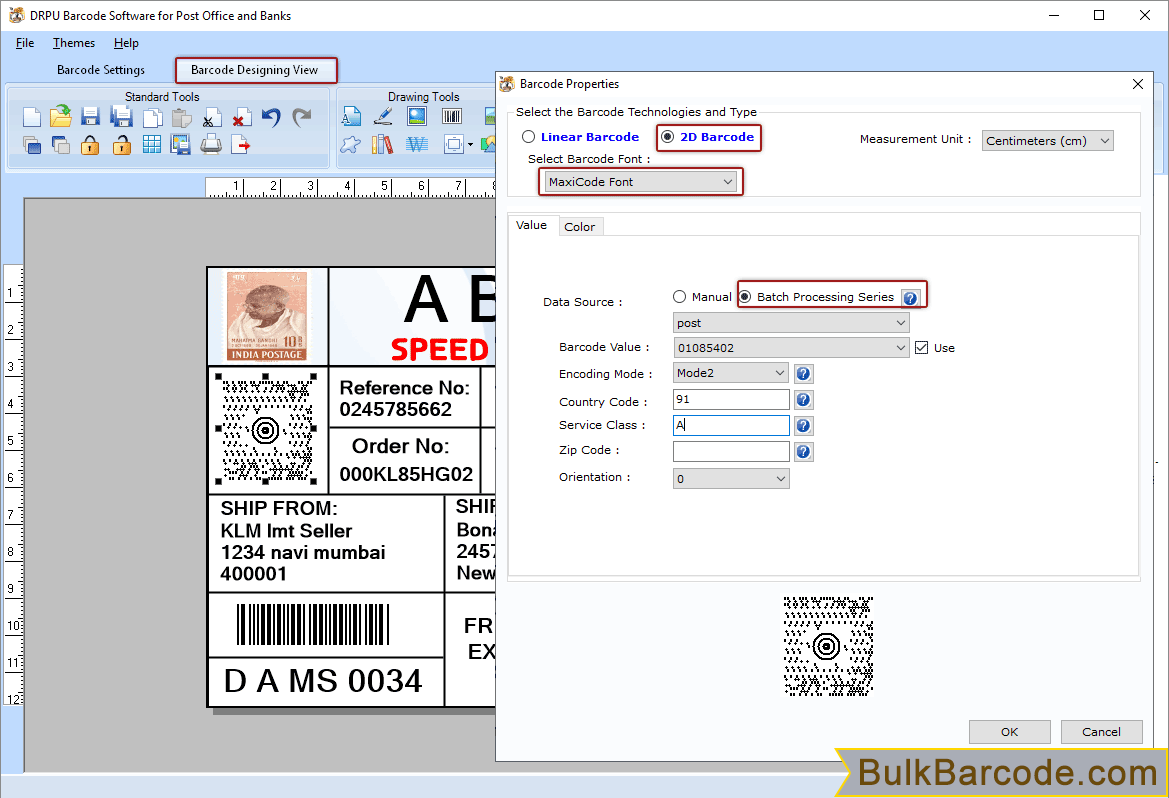
Task: Open help for Zip Code field
Action: (803, 452)
